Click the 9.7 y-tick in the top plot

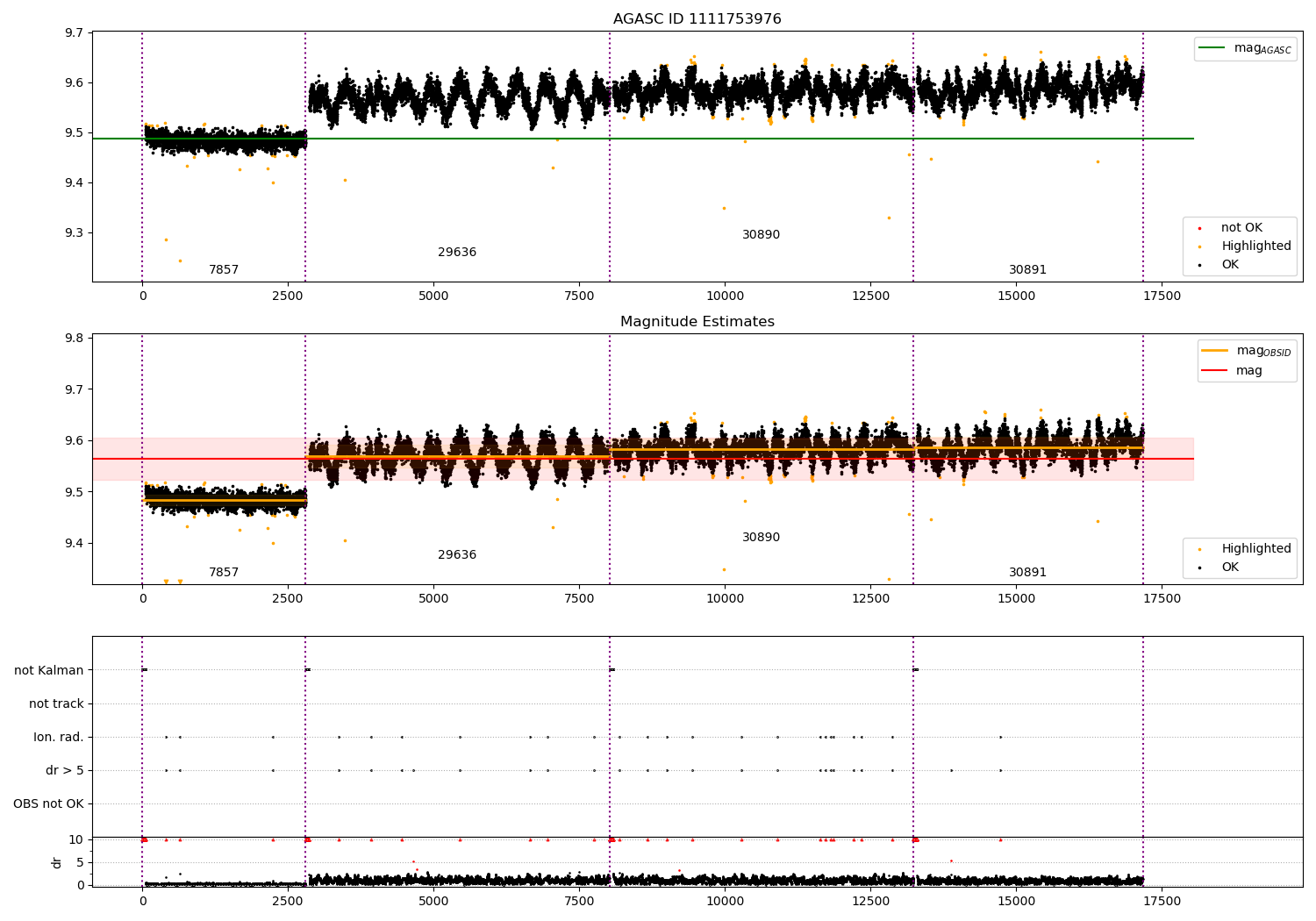[75, 33]
